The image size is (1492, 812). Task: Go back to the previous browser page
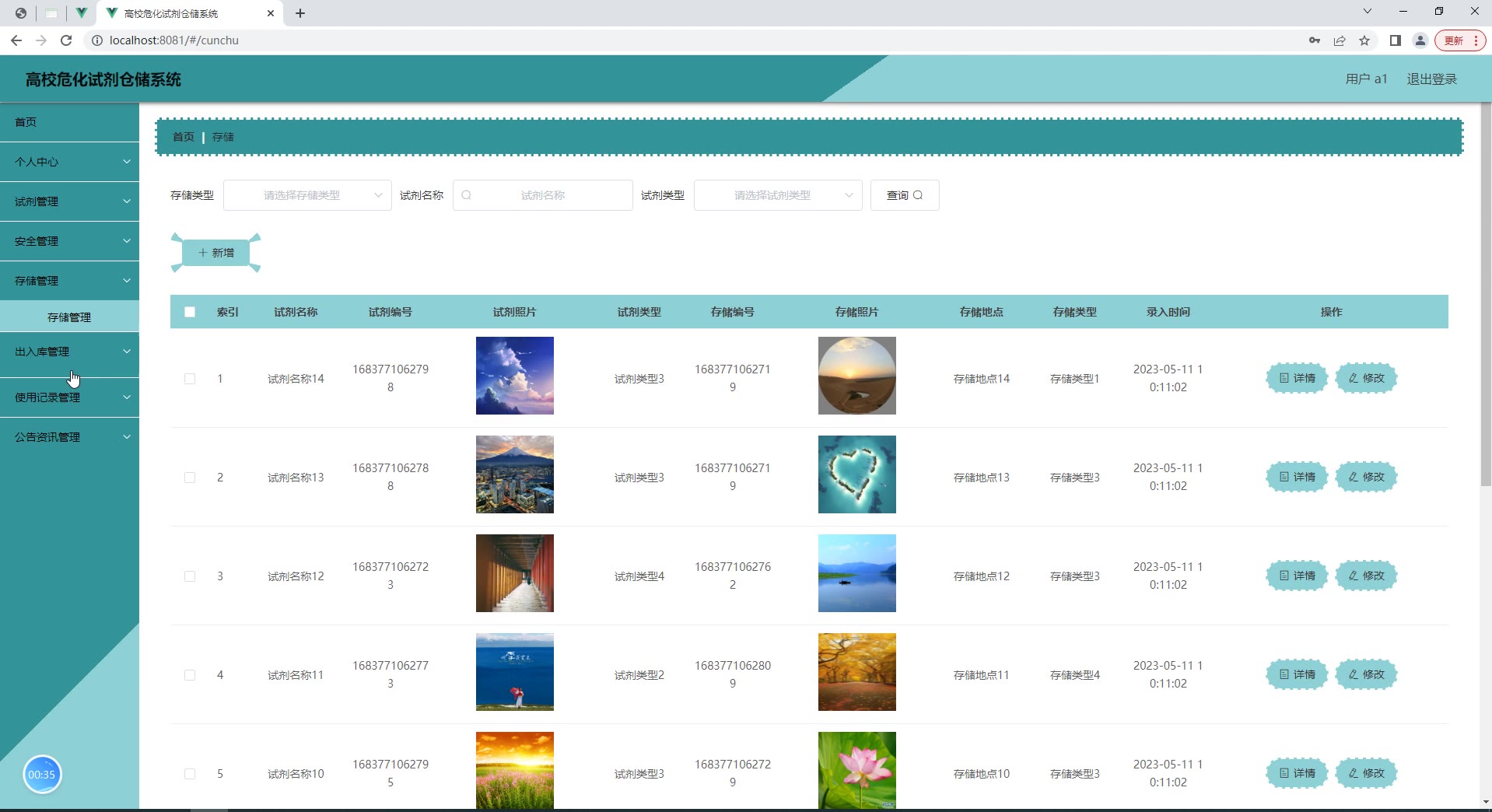coord(16,40)
